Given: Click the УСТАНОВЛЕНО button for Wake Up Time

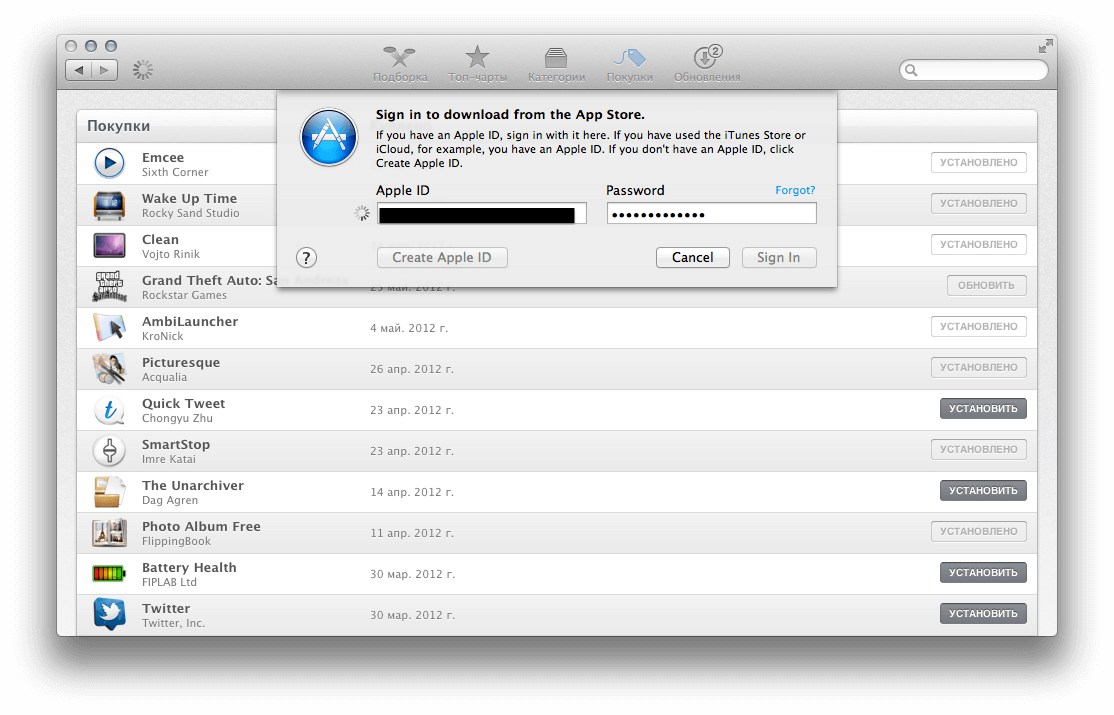Looking at the screenshot, I should (978, 203).
